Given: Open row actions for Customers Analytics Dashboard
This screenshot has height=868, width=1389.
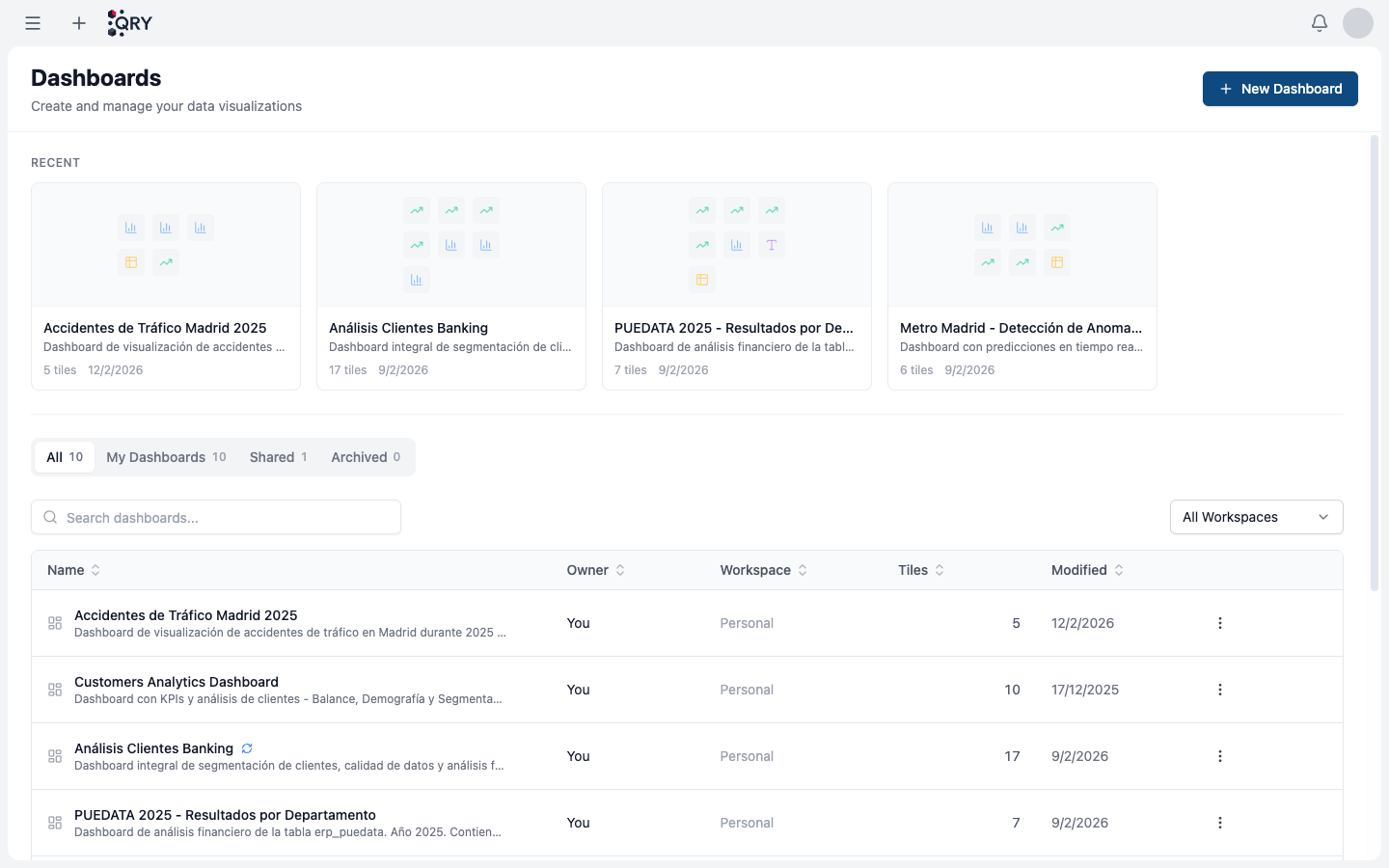Looking at the screenshot, I should (x=1220, y=690).
